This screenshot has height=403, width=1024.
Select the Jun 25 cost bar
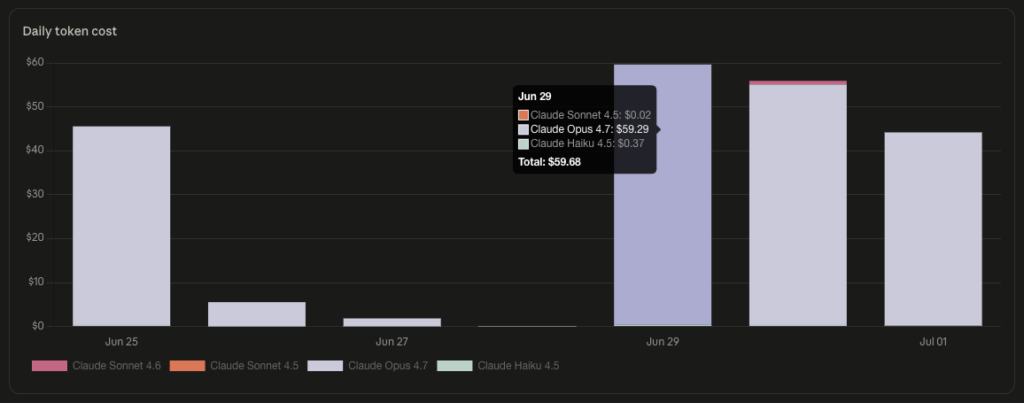121,226
